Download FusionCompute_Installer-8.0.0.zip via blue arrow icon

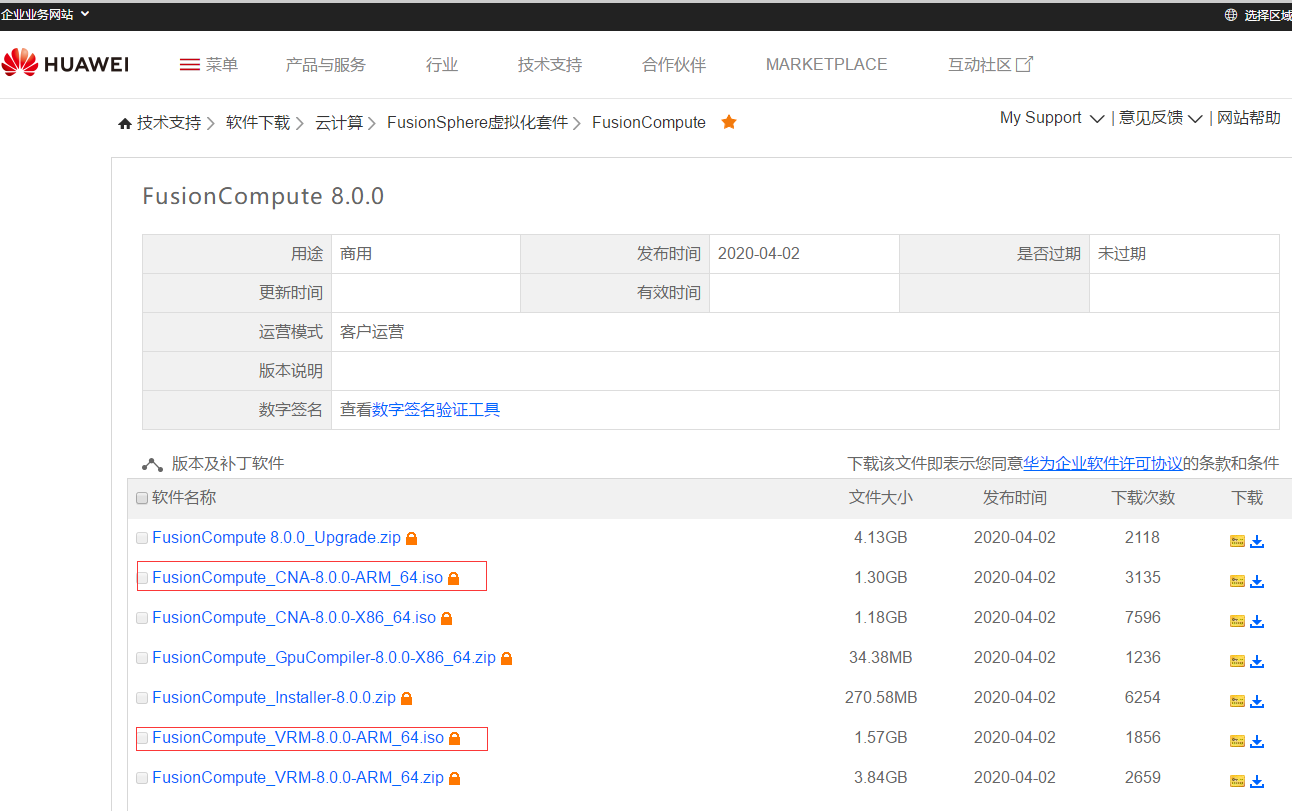[1257, 701]
